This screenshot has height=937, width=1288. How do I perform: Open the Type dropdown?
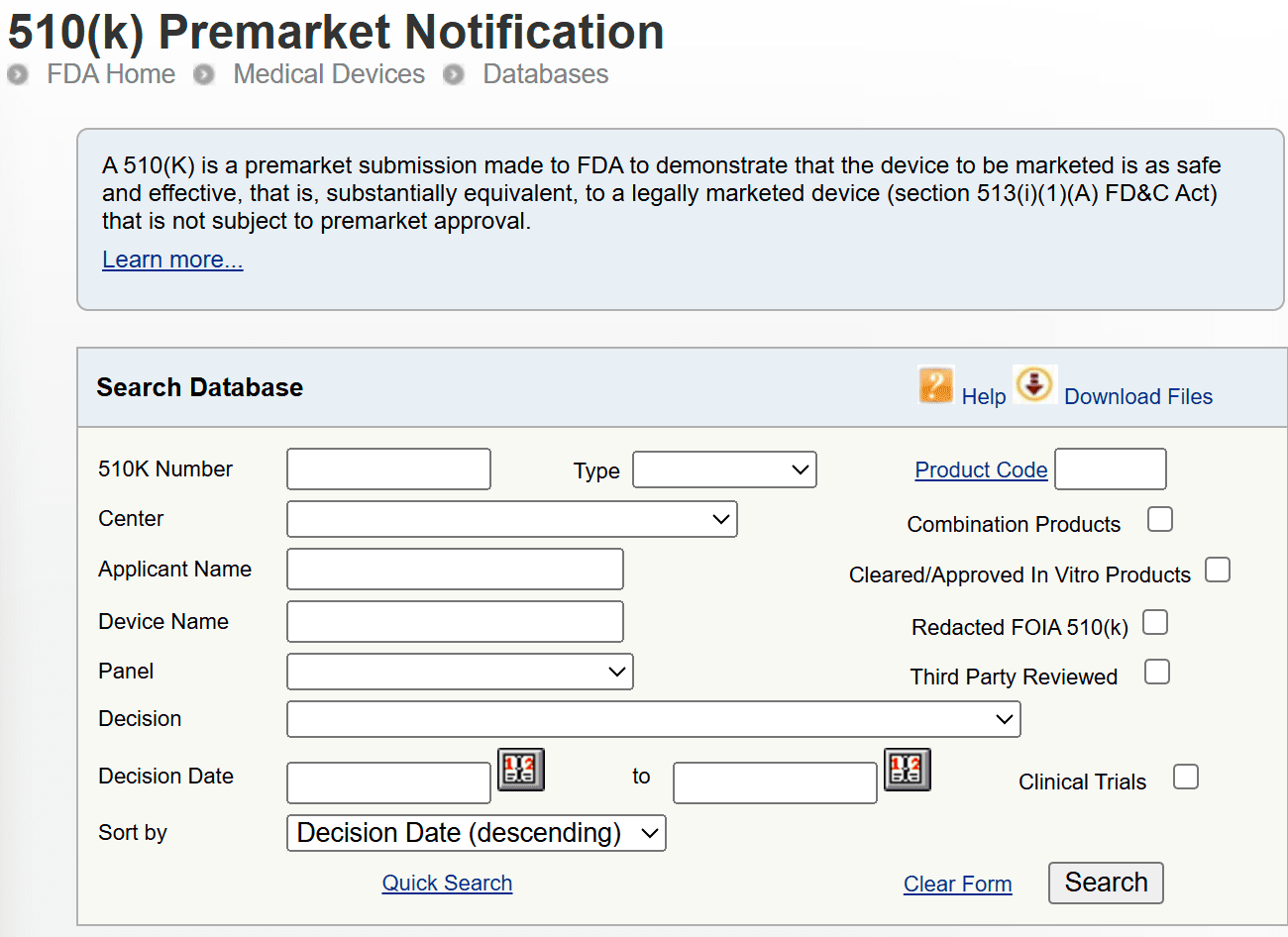point(724,469)
